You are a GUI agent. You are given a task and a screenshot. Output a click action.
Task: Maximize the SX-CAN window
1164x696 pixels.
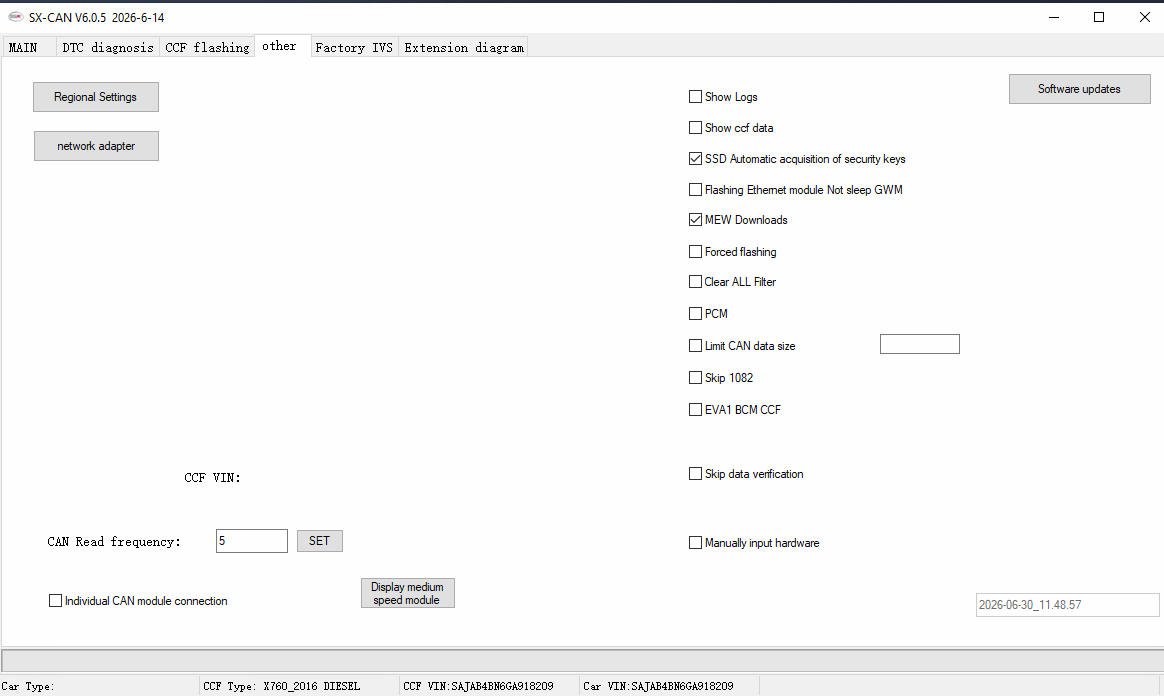pos(1099,17)
